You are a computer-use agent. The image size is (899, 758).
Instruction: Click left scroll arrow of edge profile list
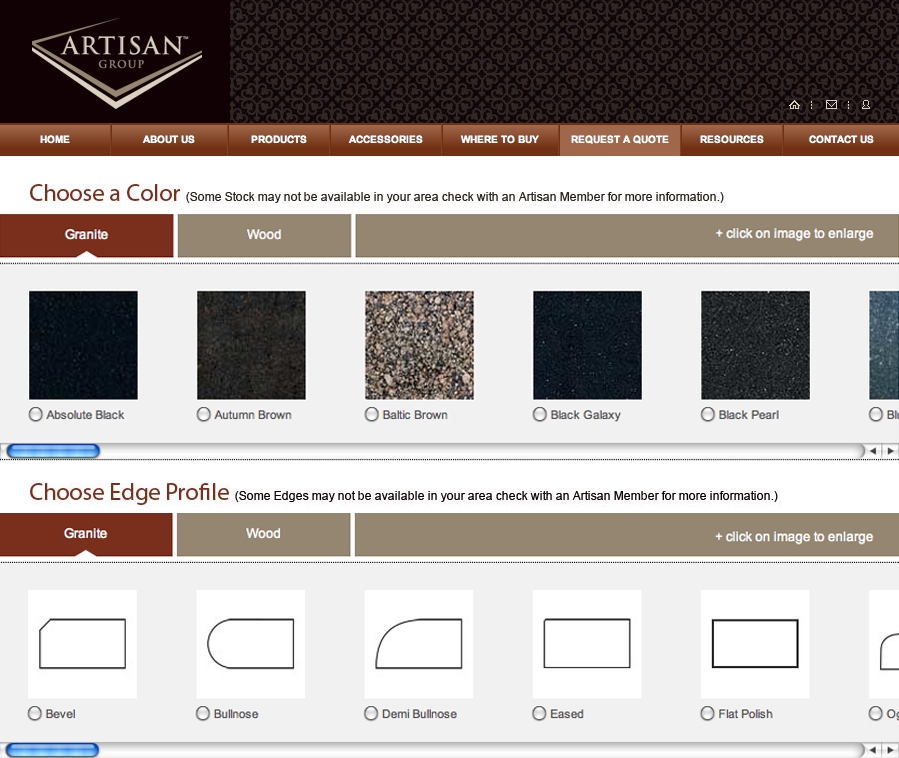873,750
